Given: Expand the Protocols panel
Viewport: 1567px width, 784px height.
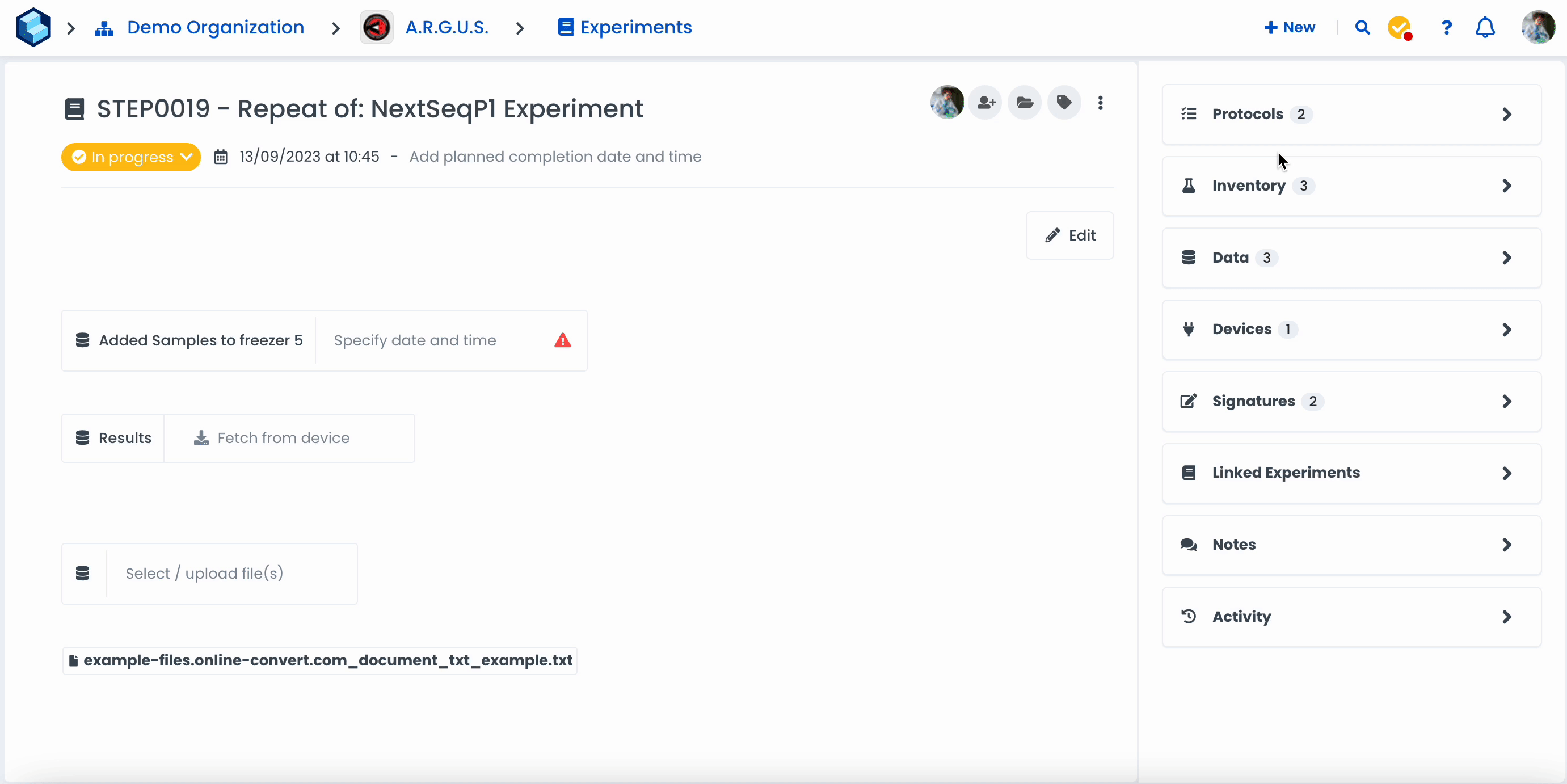Looking at the screenshot, I should 1351,115.
